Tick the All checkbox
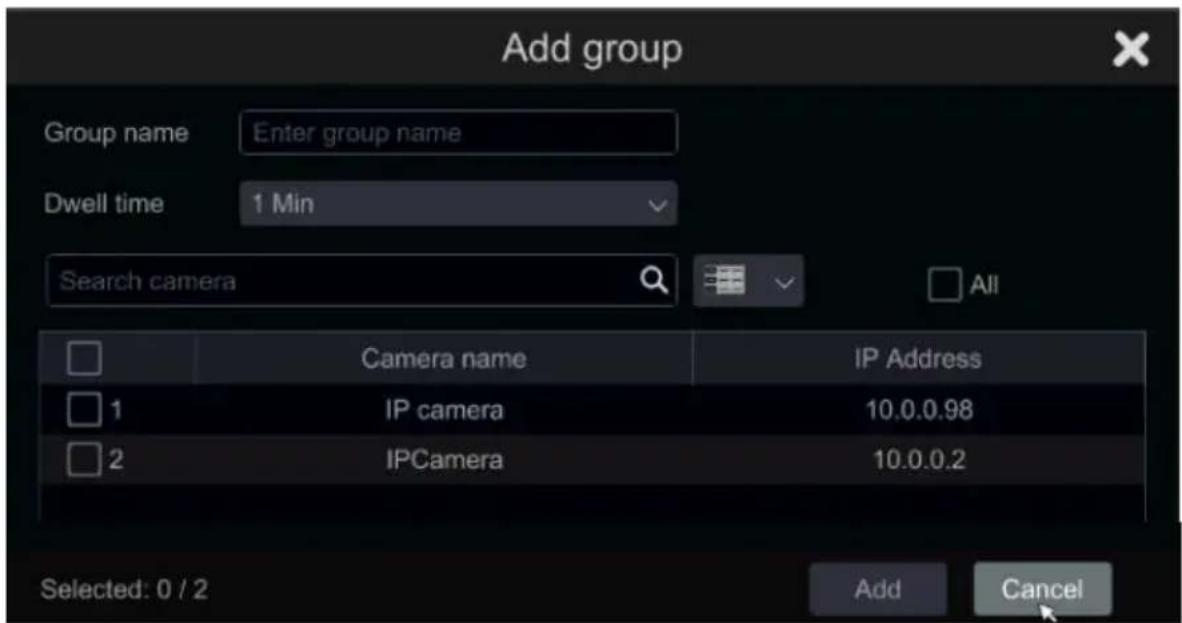 (x=945, y=284)
